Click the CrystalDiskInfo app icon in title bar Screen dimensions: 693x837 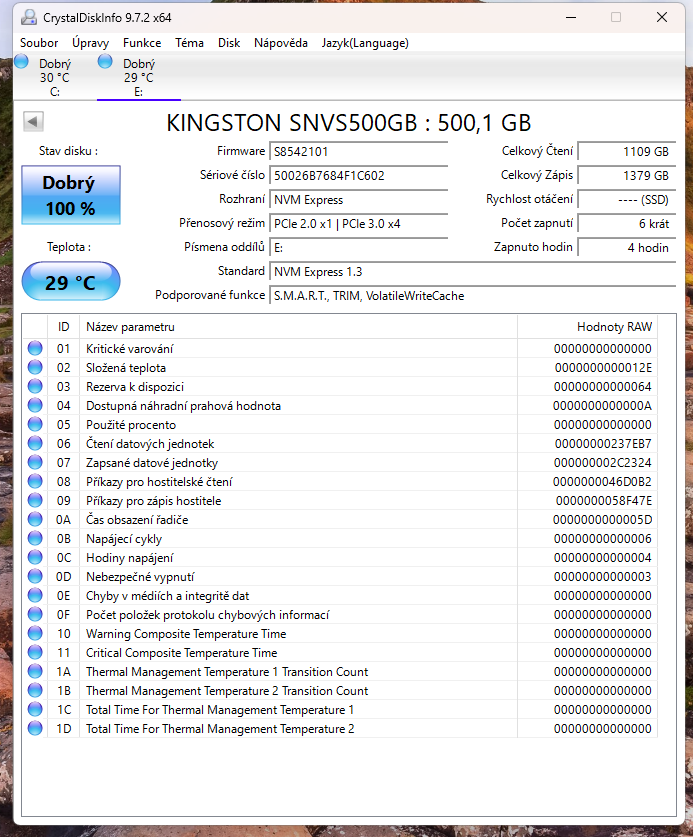28,18
